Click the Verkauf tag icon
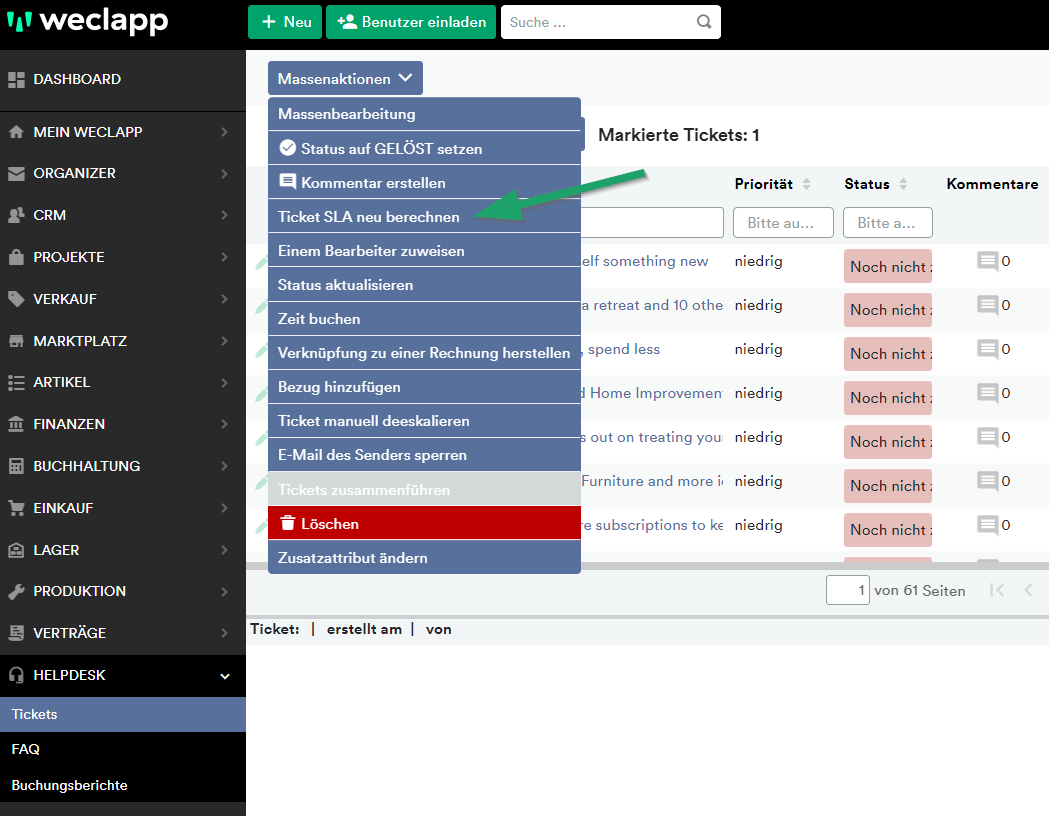The width and height of the screenshot is (1049, 816). pyautogui.click(x=16, y=299)
